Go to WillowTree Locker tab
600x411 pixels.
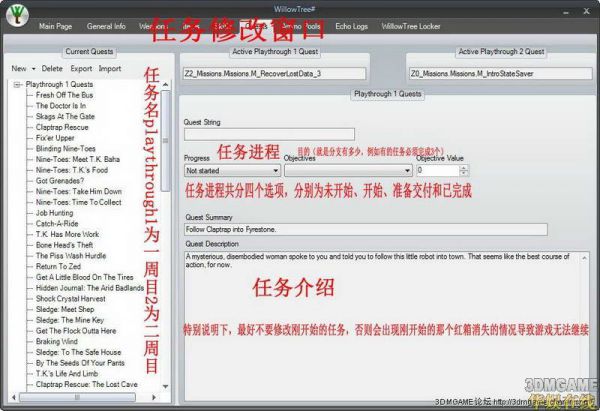424,25
